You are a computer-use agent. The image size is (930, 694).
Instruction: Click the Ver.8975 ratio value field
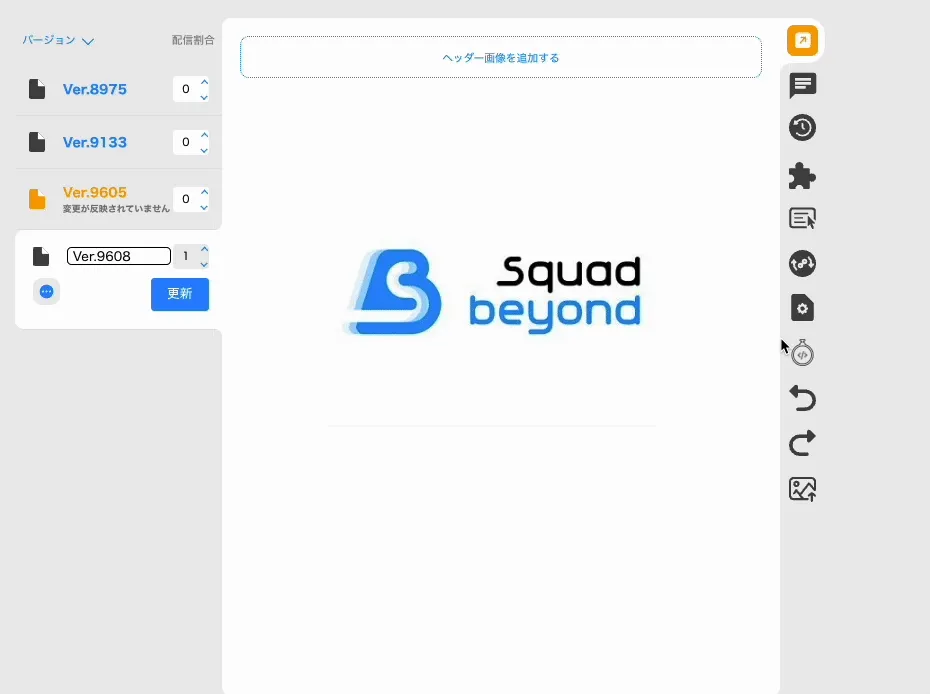point(186,89)
